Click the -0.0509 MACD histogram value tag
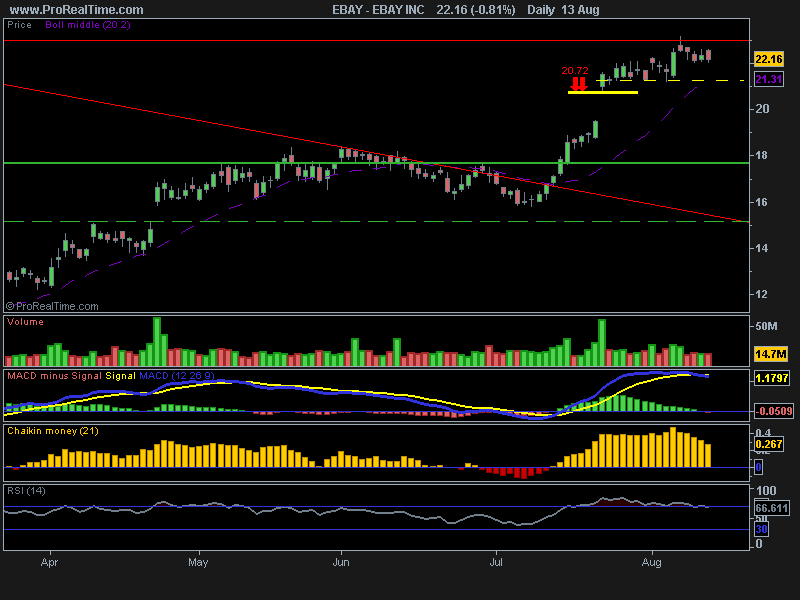Image resolution: width=800 pixels, height=600 pixels. (x=774, y=411)
